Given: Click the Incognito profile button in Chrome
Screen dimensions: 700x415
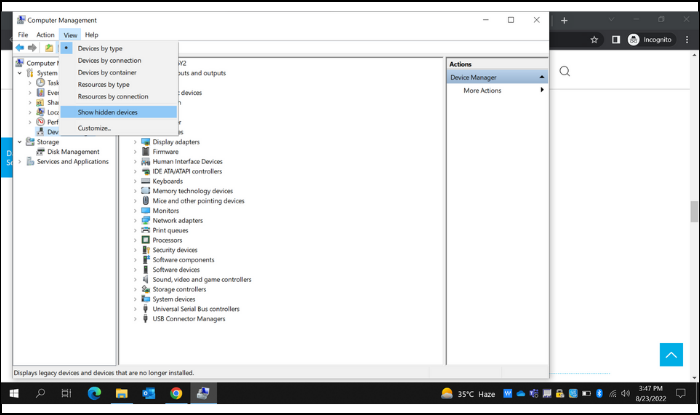Looking at the screenshot, I should coord(650,40).
